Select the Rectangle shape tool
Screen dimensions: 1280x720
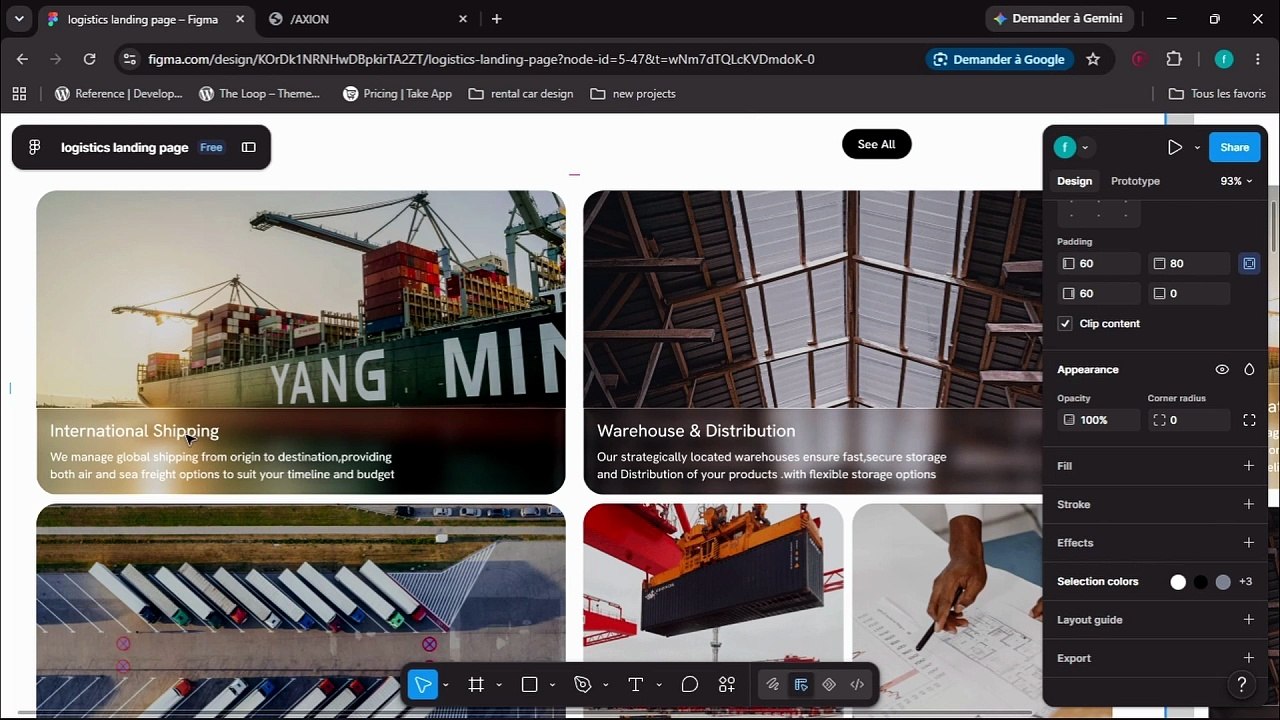(530, 685)
